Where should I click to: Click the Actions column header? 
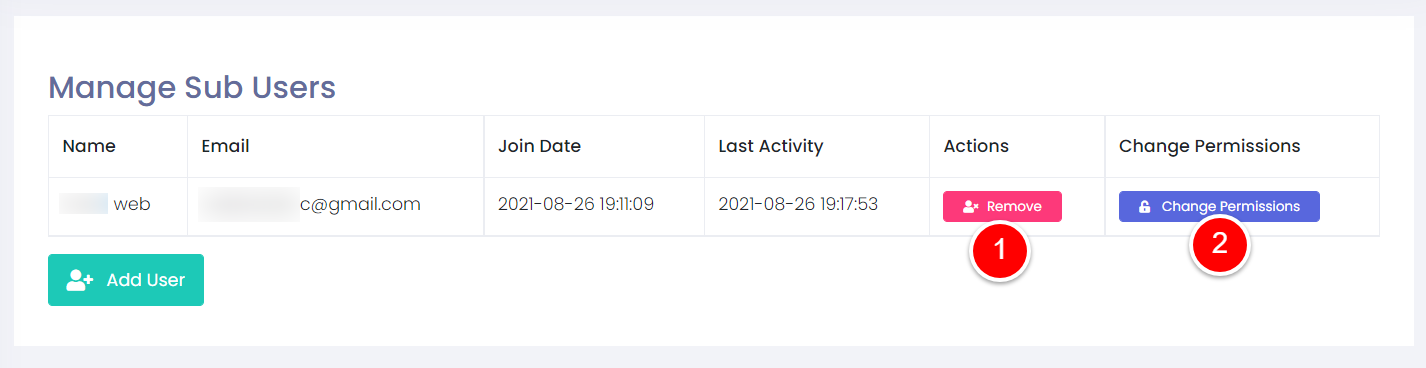(x=976, y=146)
